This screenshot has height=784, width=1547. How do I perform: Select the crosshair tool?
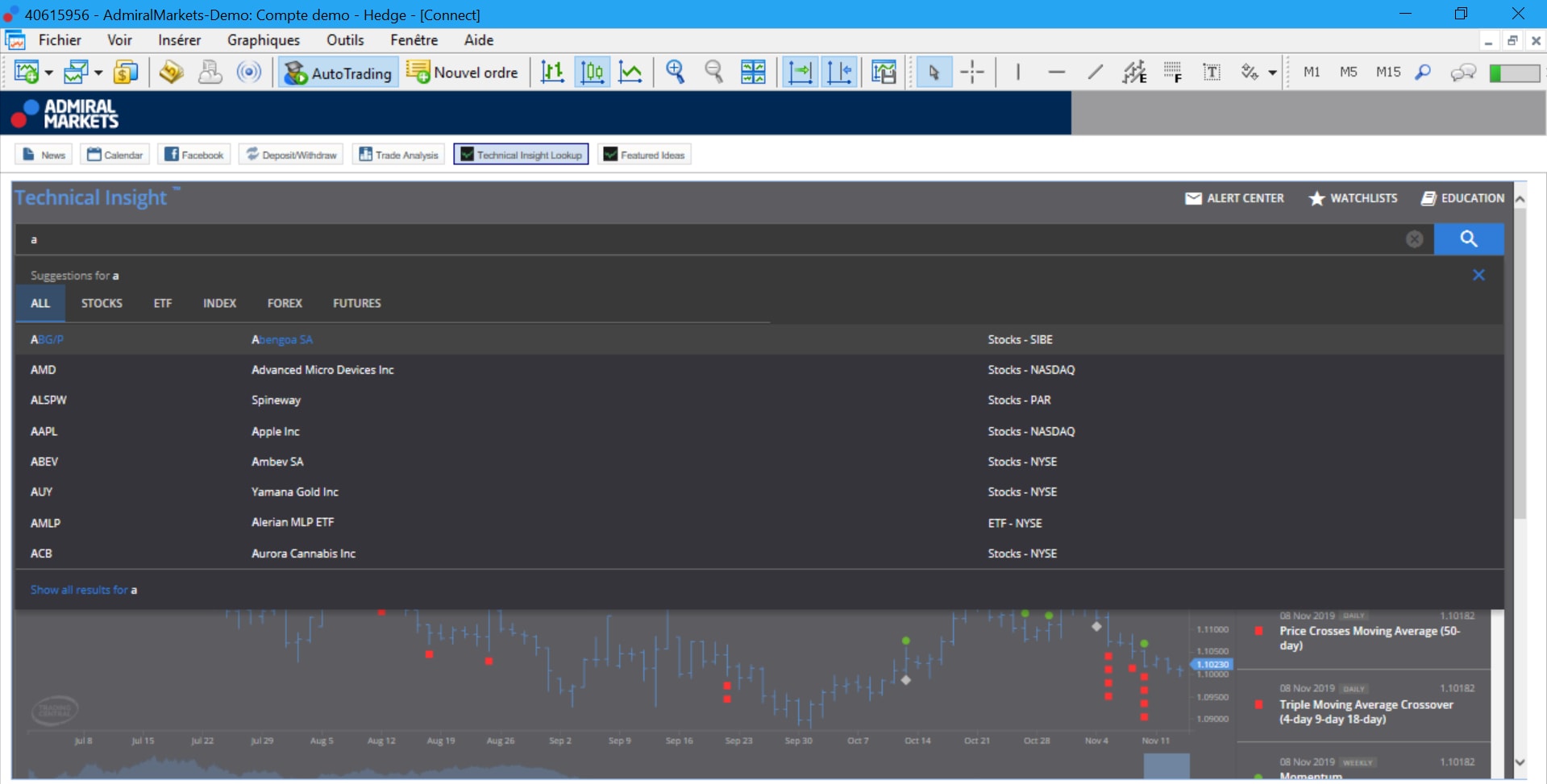tap(973, 72)
